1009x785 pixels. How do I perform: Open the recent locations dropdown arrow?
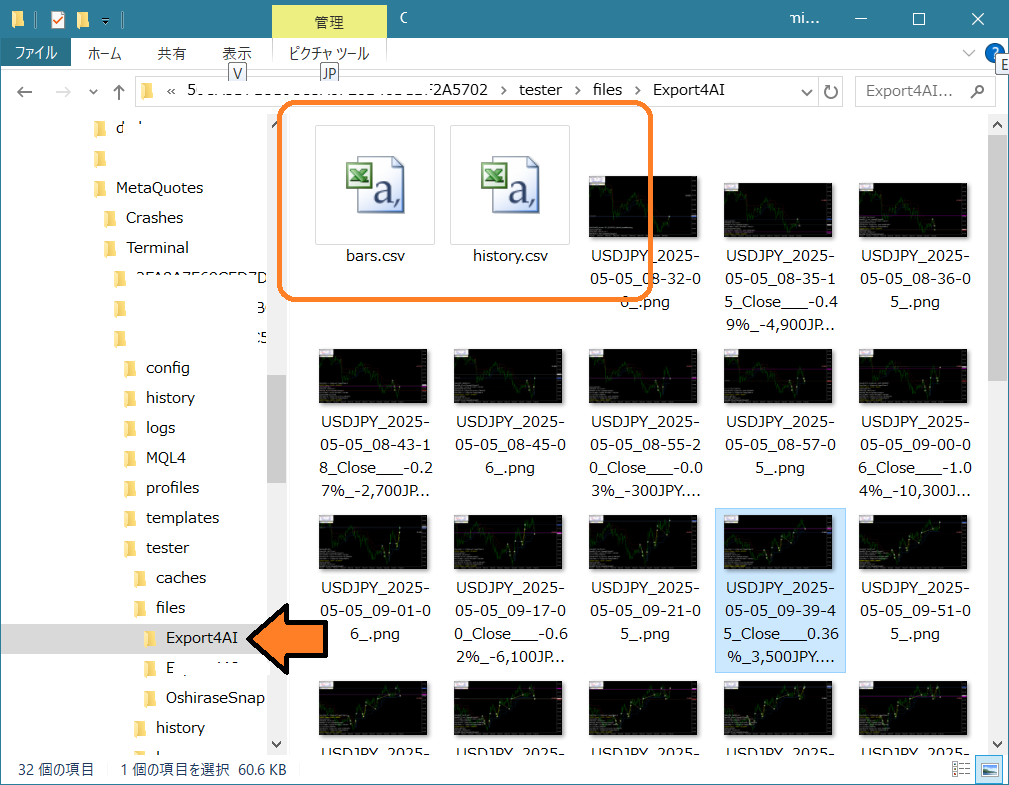point(93,92)
